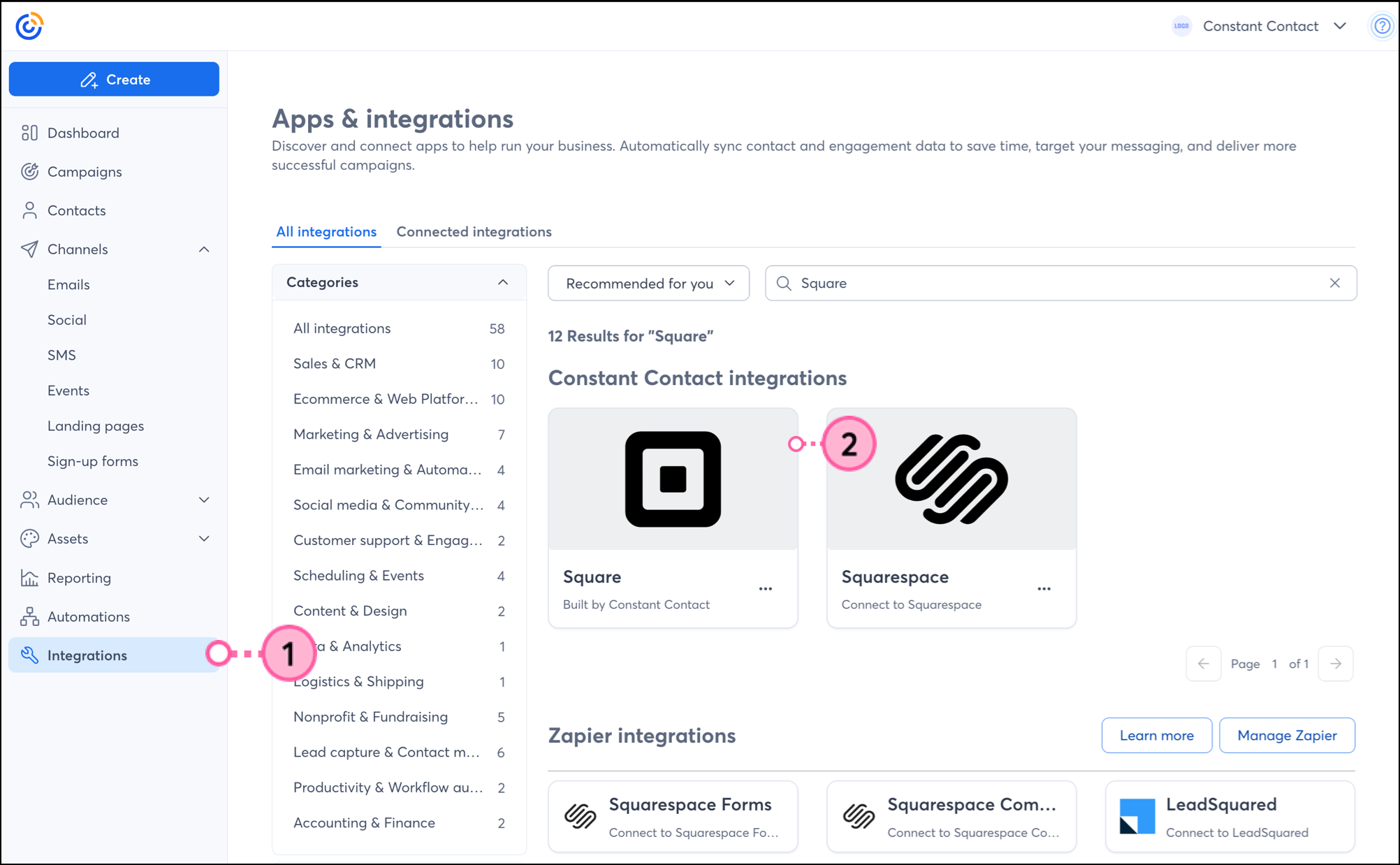1400x865 pixels.
Task: Click the '12 Results for "Square"' text
Action: click(x=630, y=336)
